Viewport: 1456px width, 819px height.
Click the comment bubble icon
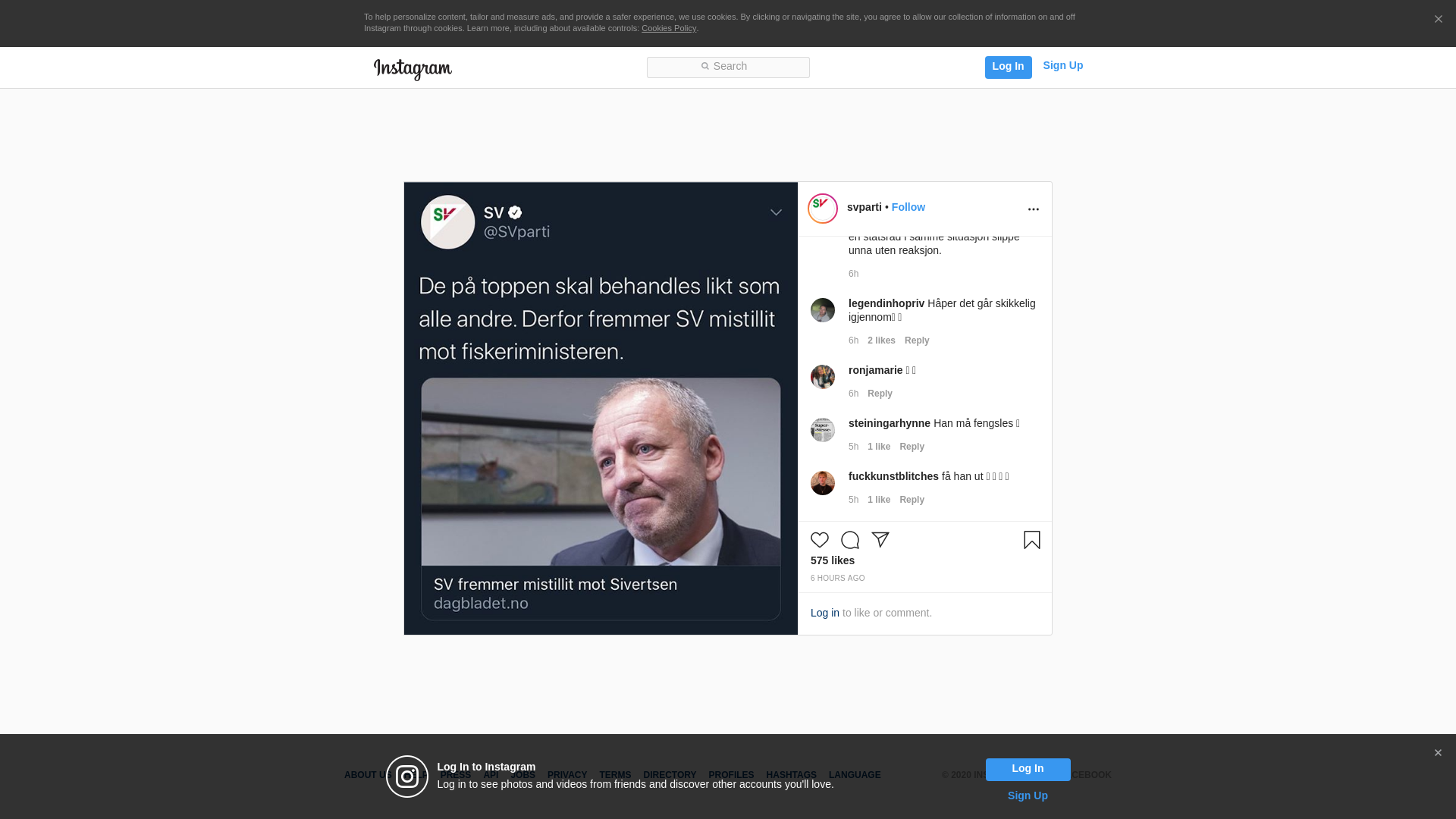point(850,540)
